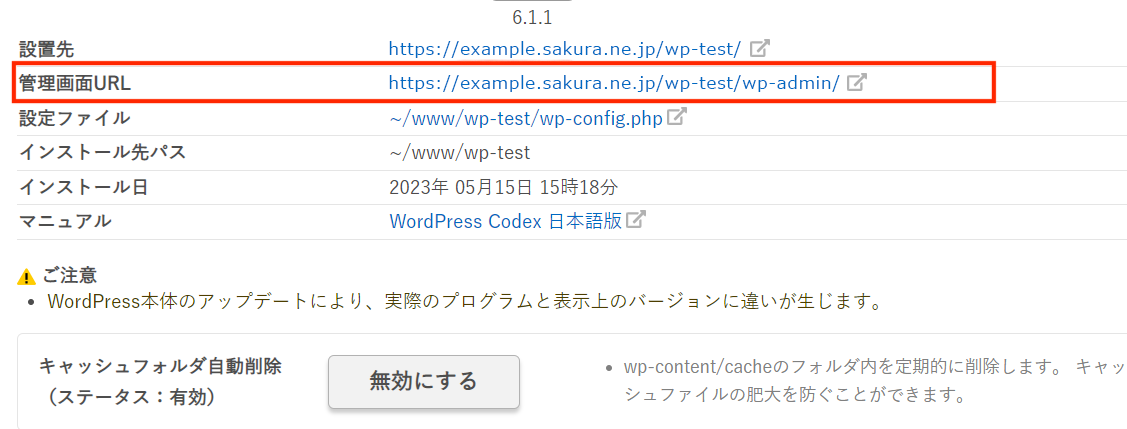
Task: Click the インストール先パス row label
Action: 102,153
